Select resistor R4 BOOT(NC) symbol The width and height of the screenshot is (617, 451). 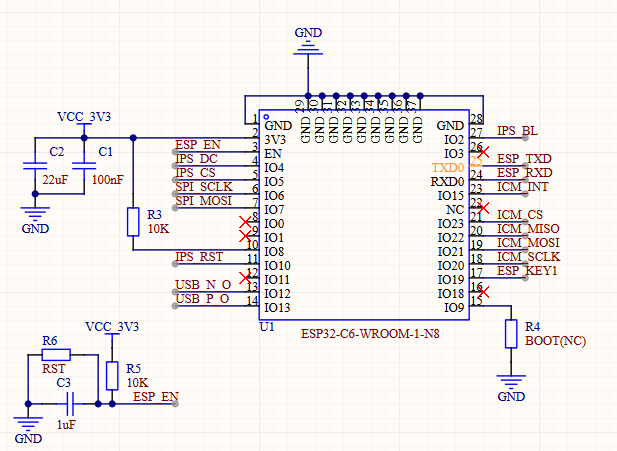click(511, 334)
